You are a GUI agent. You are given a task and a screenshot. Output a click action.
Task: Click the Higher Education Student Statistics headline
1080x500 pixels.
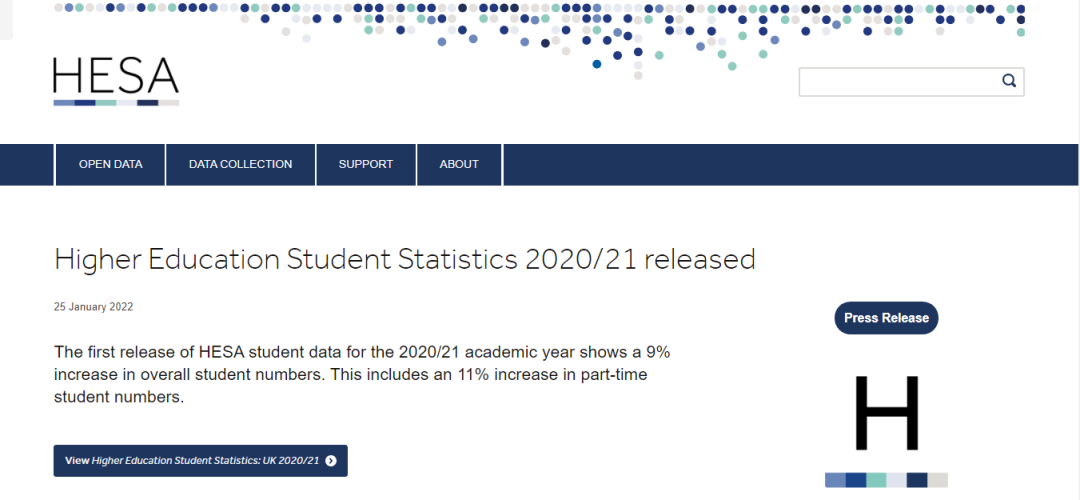pyautogui.click(x=404, y=259)
